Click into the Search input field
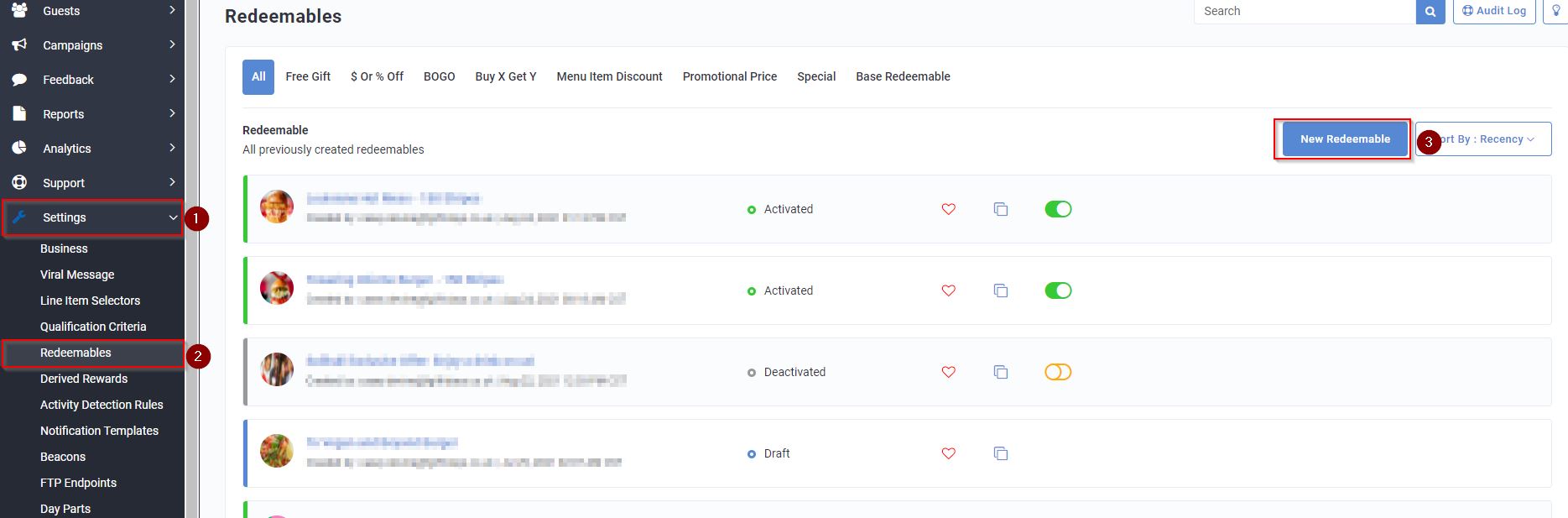The height and width of the screenshot is (518, 1568). point(1304,11)
